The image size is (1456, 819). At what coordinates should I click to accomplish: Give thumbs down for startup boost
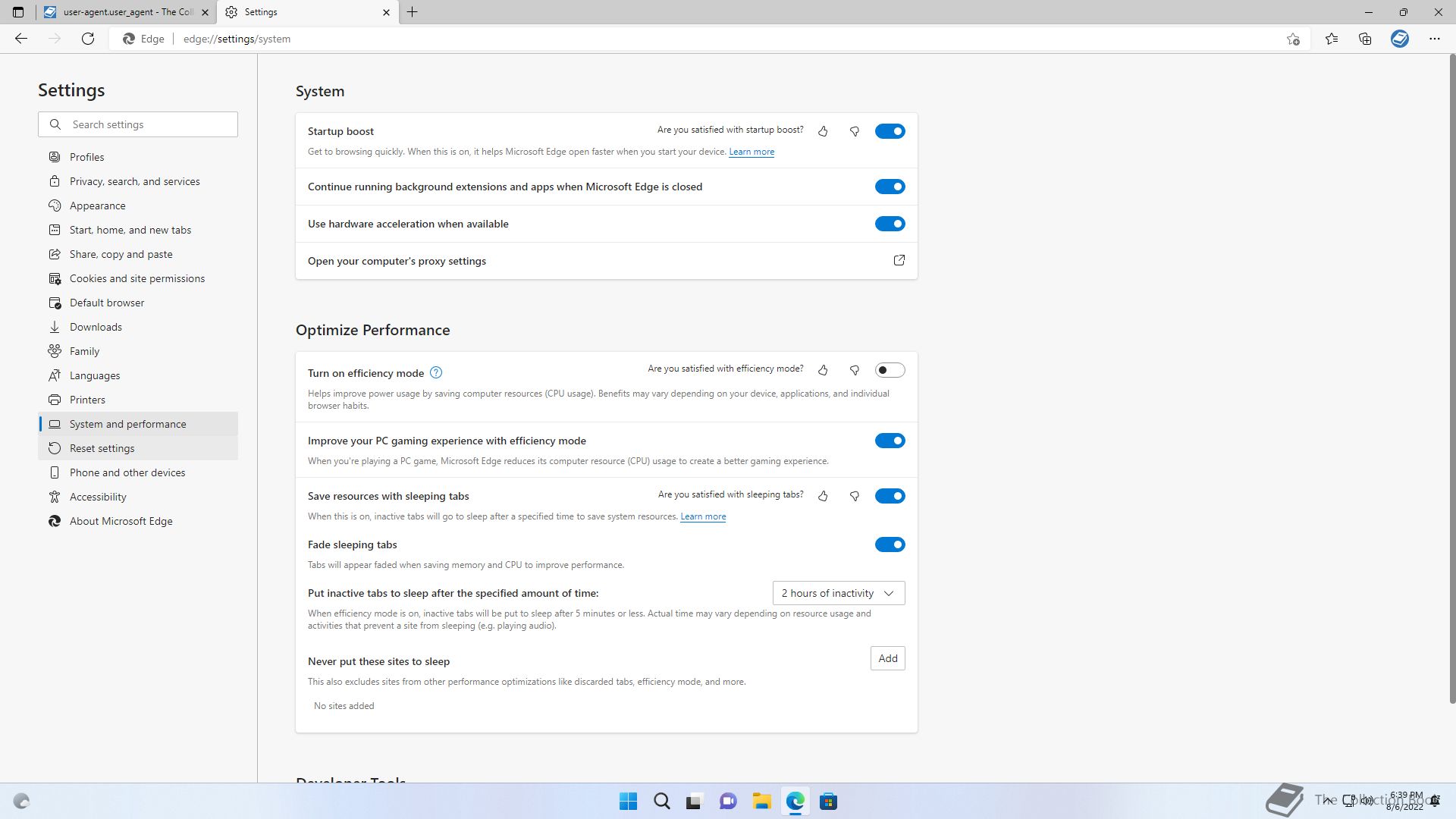coord(855,131)
